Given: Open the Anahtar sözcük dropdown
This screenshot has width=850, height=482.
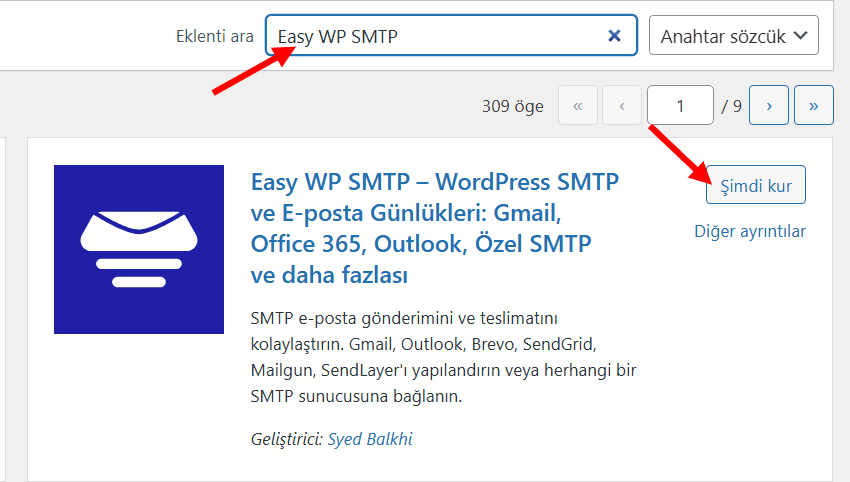Looking at the screenshot, I should [x=733, y=35].
